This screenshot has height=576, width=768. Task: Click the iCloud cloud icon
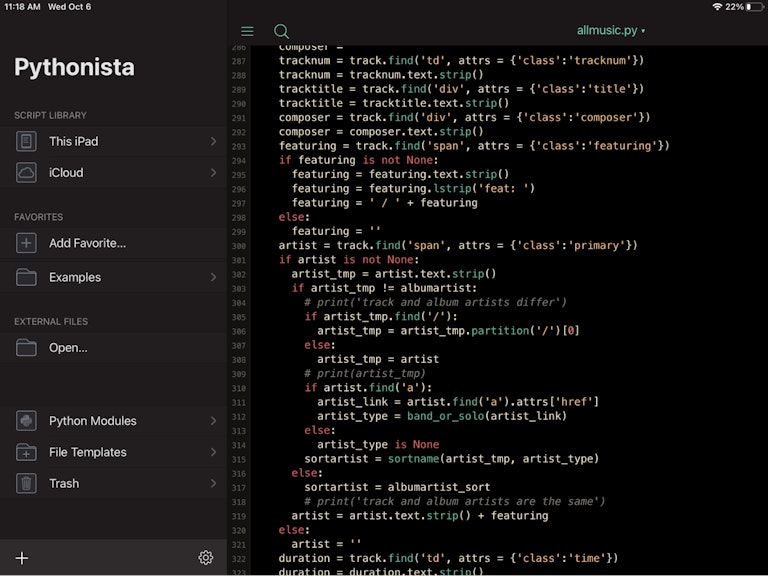[x=26, y=173]
